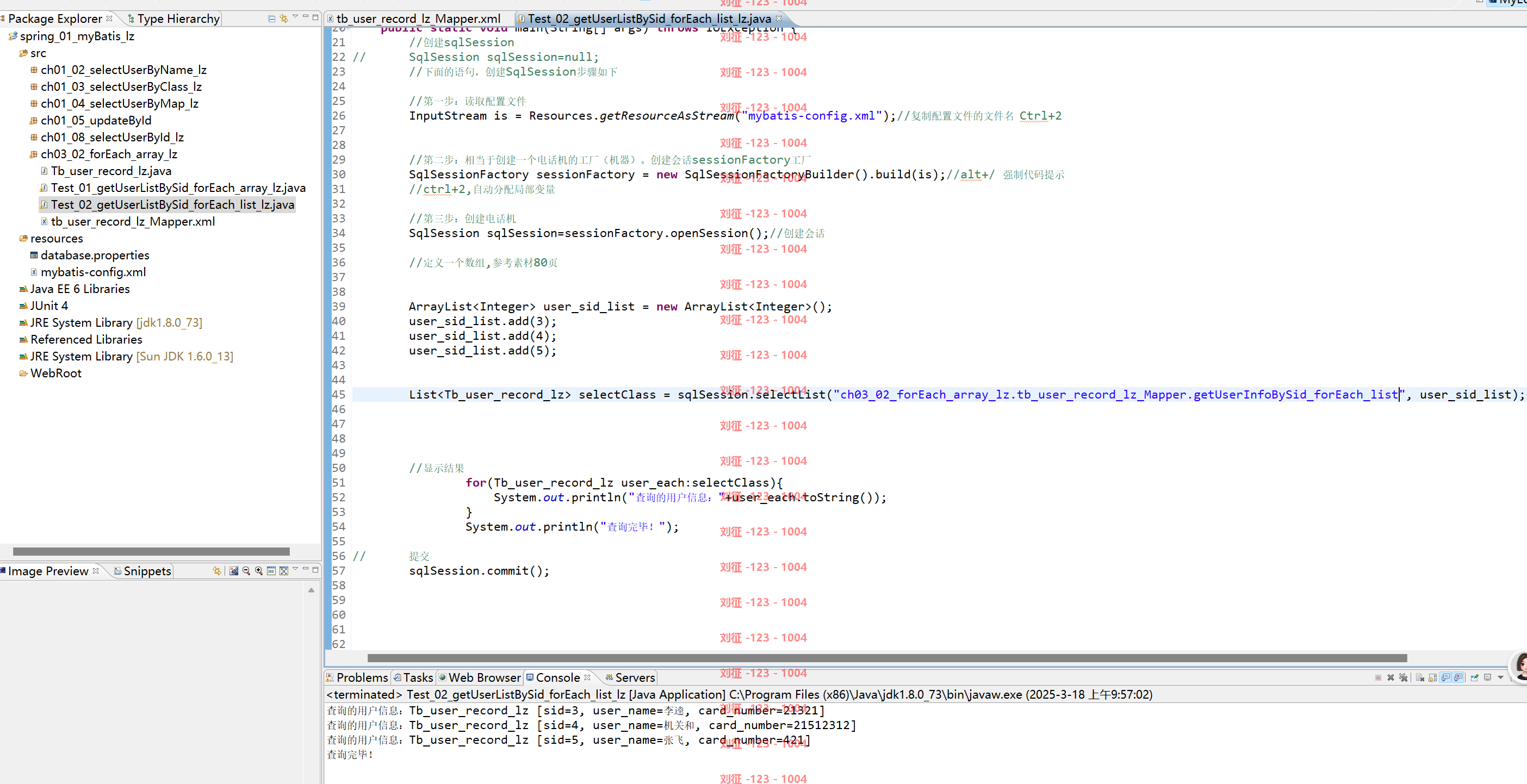Expand Referenced Libraries
This screenshot has height=784, width=1527.
coord(80,340)
